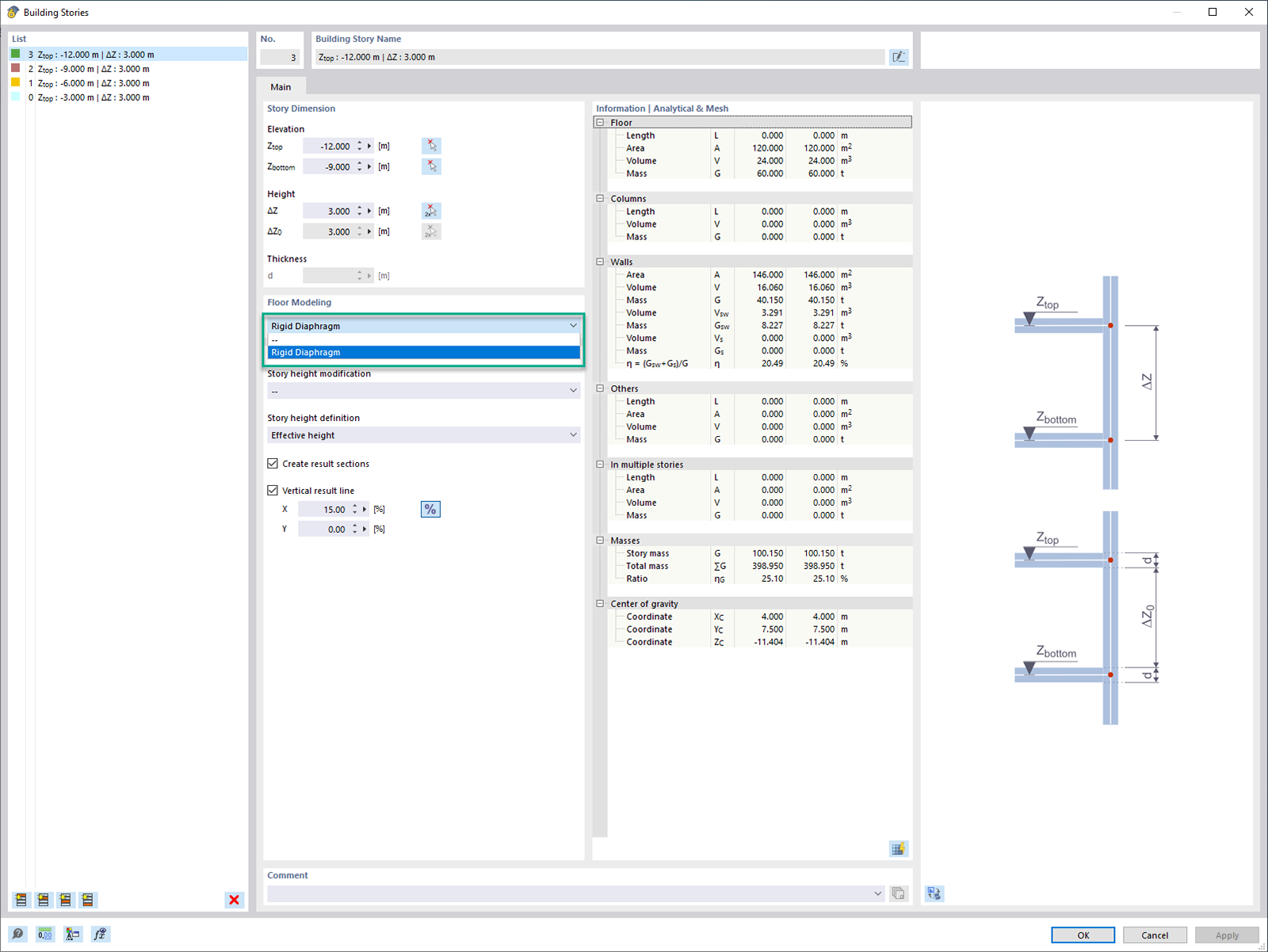Click the ΔZ height input field

(328, 211)
